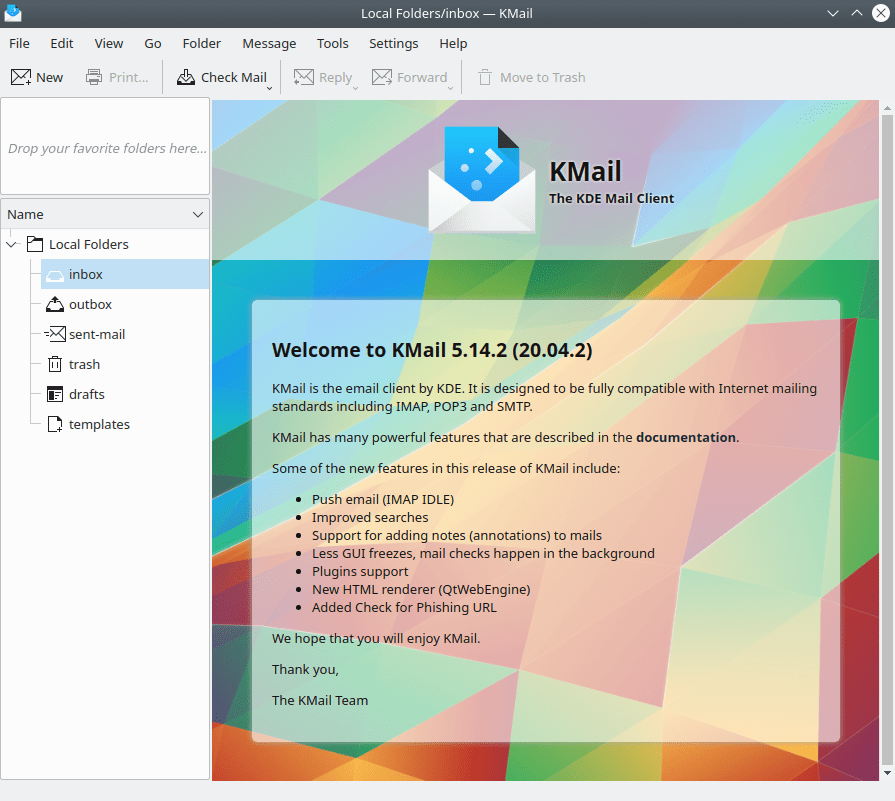Click the New message icon
Image resolution: width=895 pixels, height=801 pixels.
(x=21, y=76)
